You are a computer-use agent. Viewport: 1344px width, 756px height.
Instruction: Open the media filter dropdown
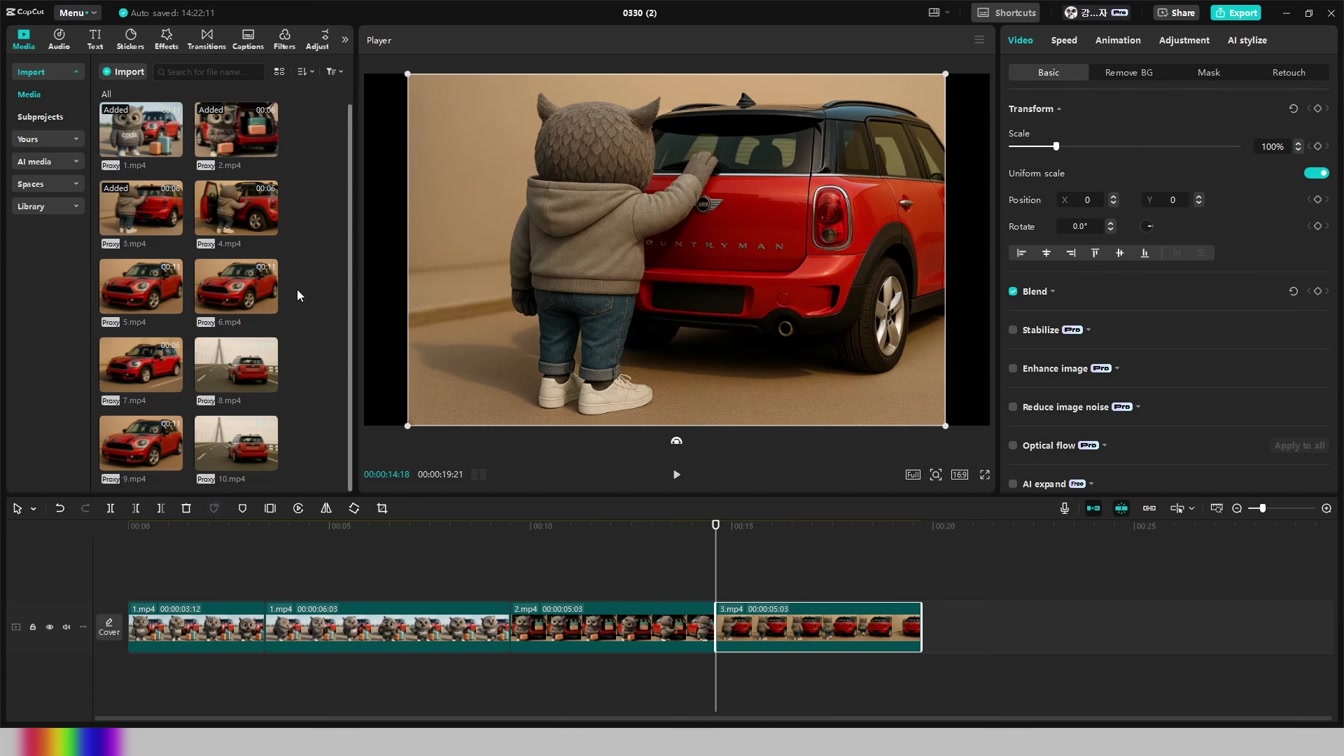coord(334,72)
